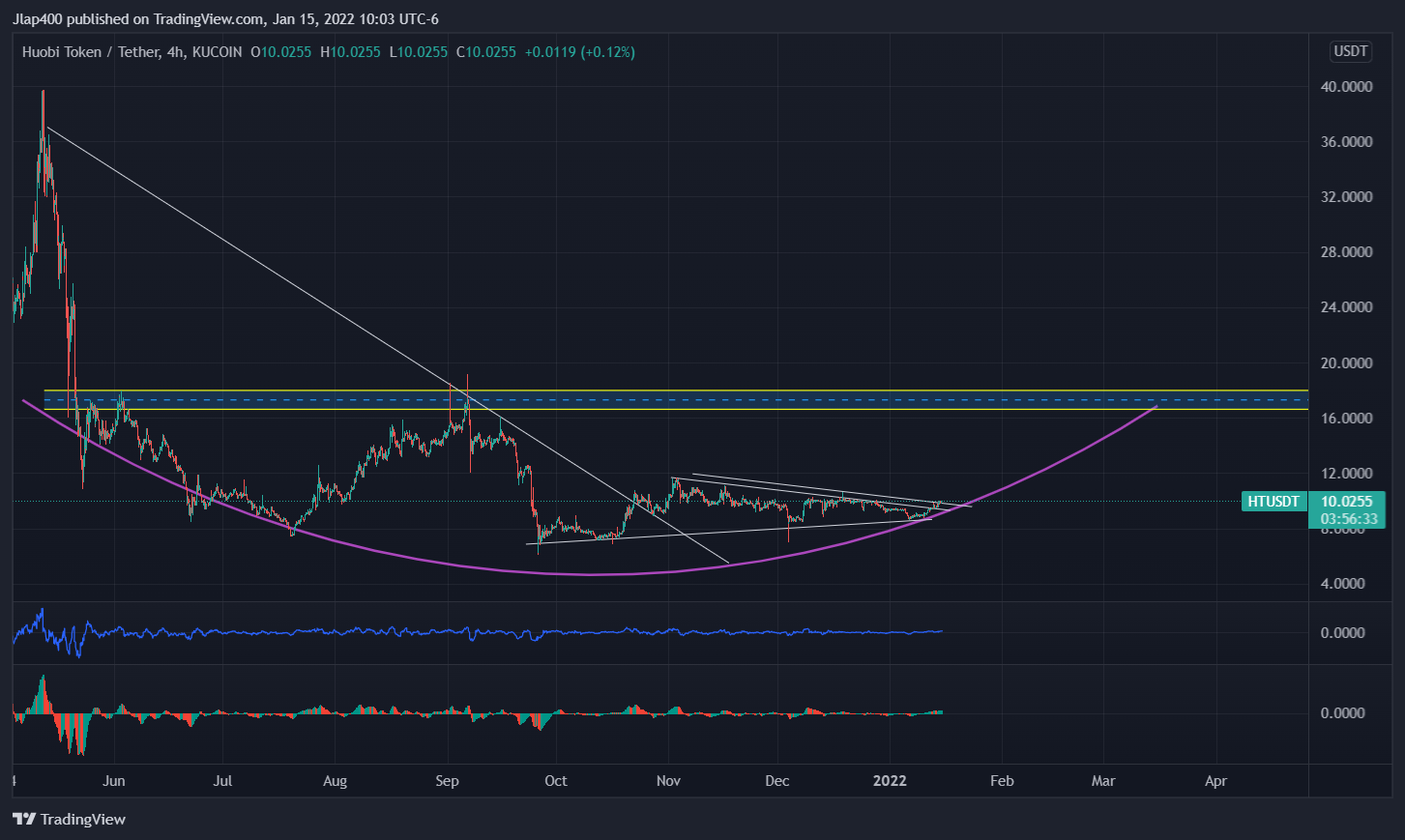Click the Mar date label on time axis

(x=1103, y=780)
